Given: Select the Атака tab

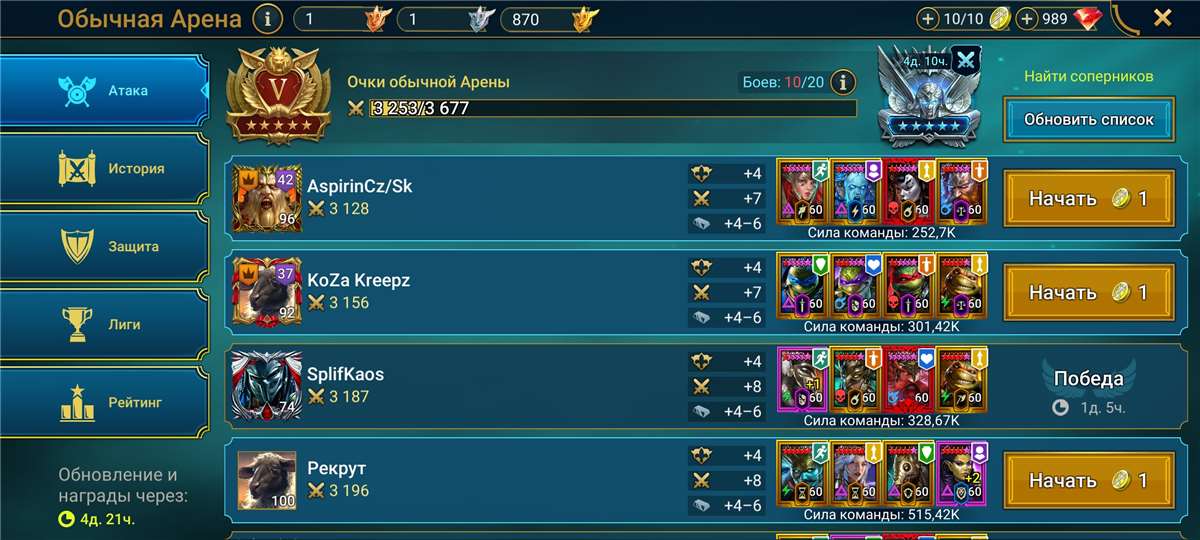Looking at the screenshot, I should (104, 91).
